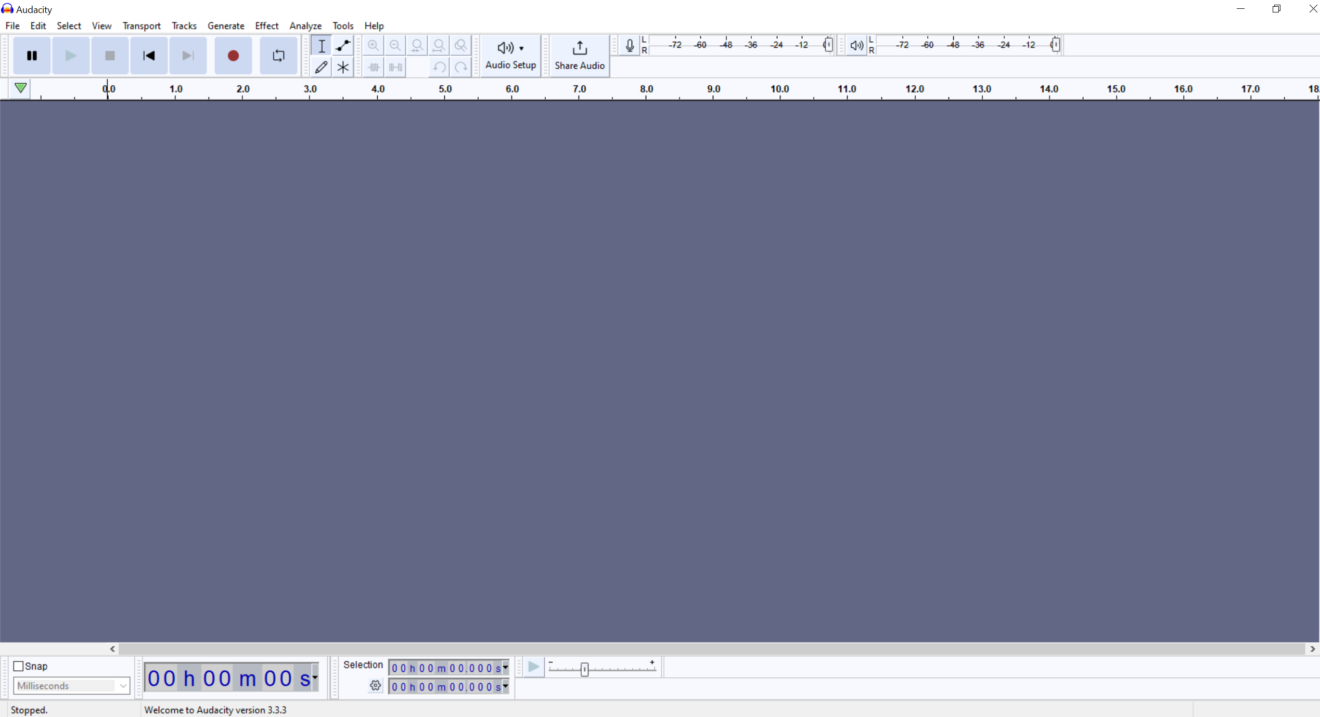This screenshot has height=717, width=1320.
Task: Expand the time display format arrow
Action: click(x=315, y=678)
